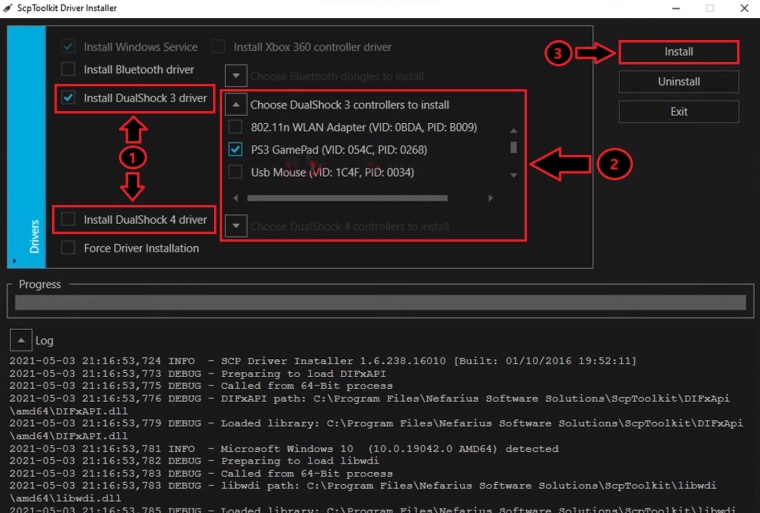Viewport: 760px width, 513px height.
Task: Click the 'Install DualShock 3 driver' label
Action: click(x=145, y=98)
